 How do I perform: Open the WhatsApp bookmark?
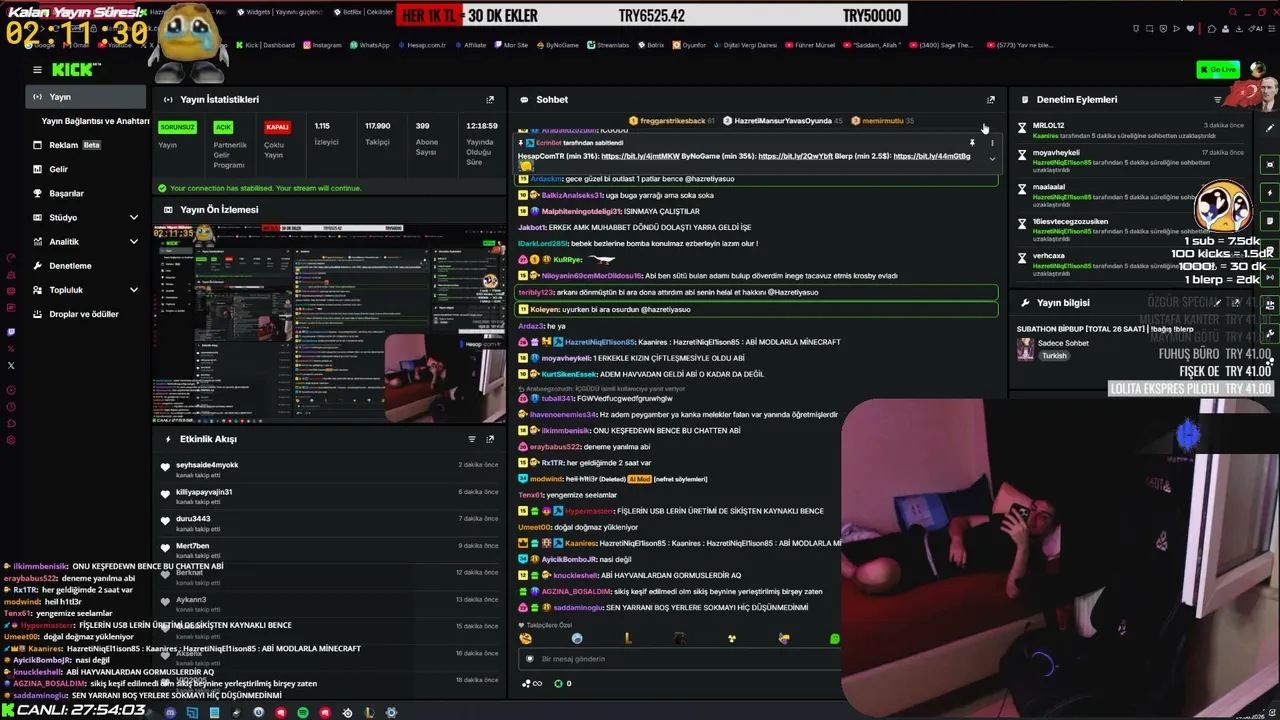pyautogui.click(x=370, y=45)
